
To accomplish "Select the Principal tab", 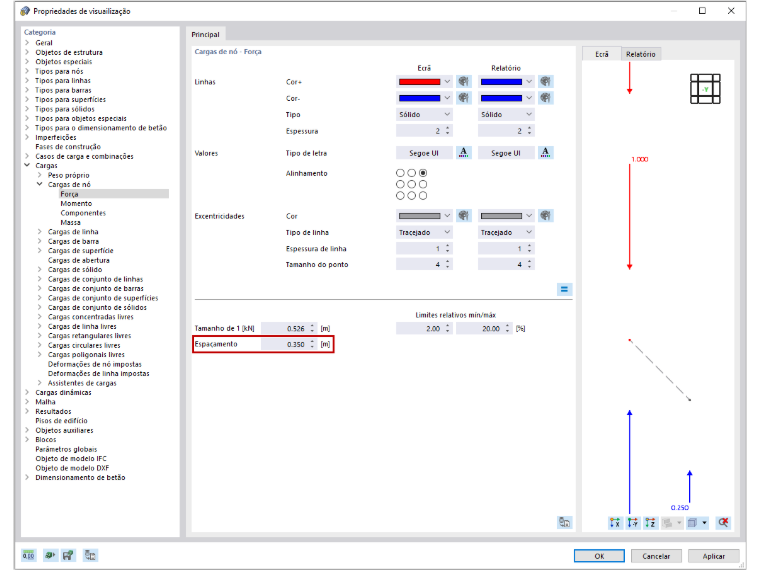I will pyautogui.click(x=205, y=34).
